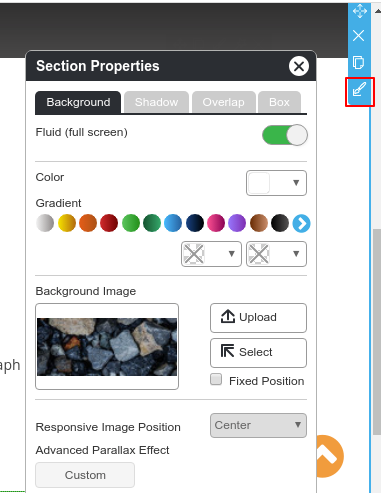Show more gradients with blue arrow
This screenshot has height=493, width=381.
[301, 223]
